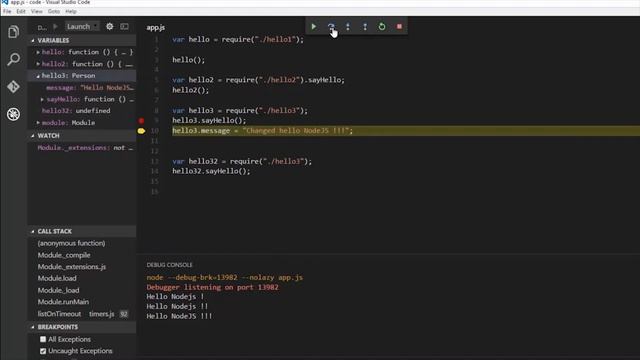
Task: Remove the red breakpoint on line 9
Action: 141,120
